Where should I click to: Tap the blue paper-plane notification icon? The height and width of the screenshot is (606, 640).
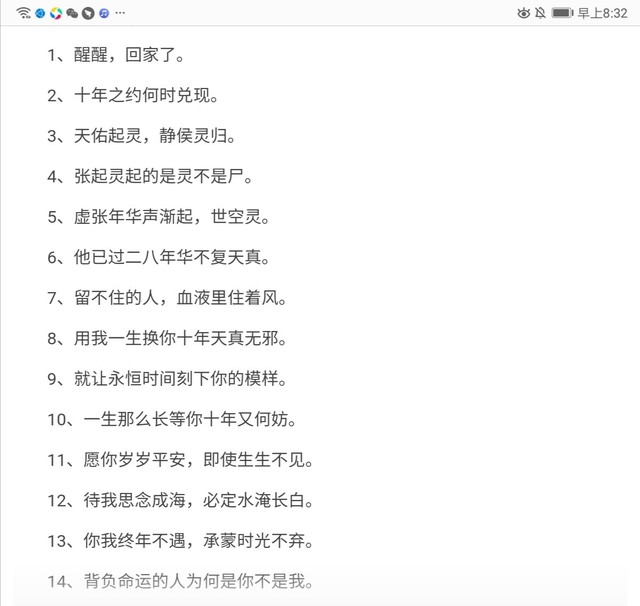pyautogui.click(x=40, y=12)
